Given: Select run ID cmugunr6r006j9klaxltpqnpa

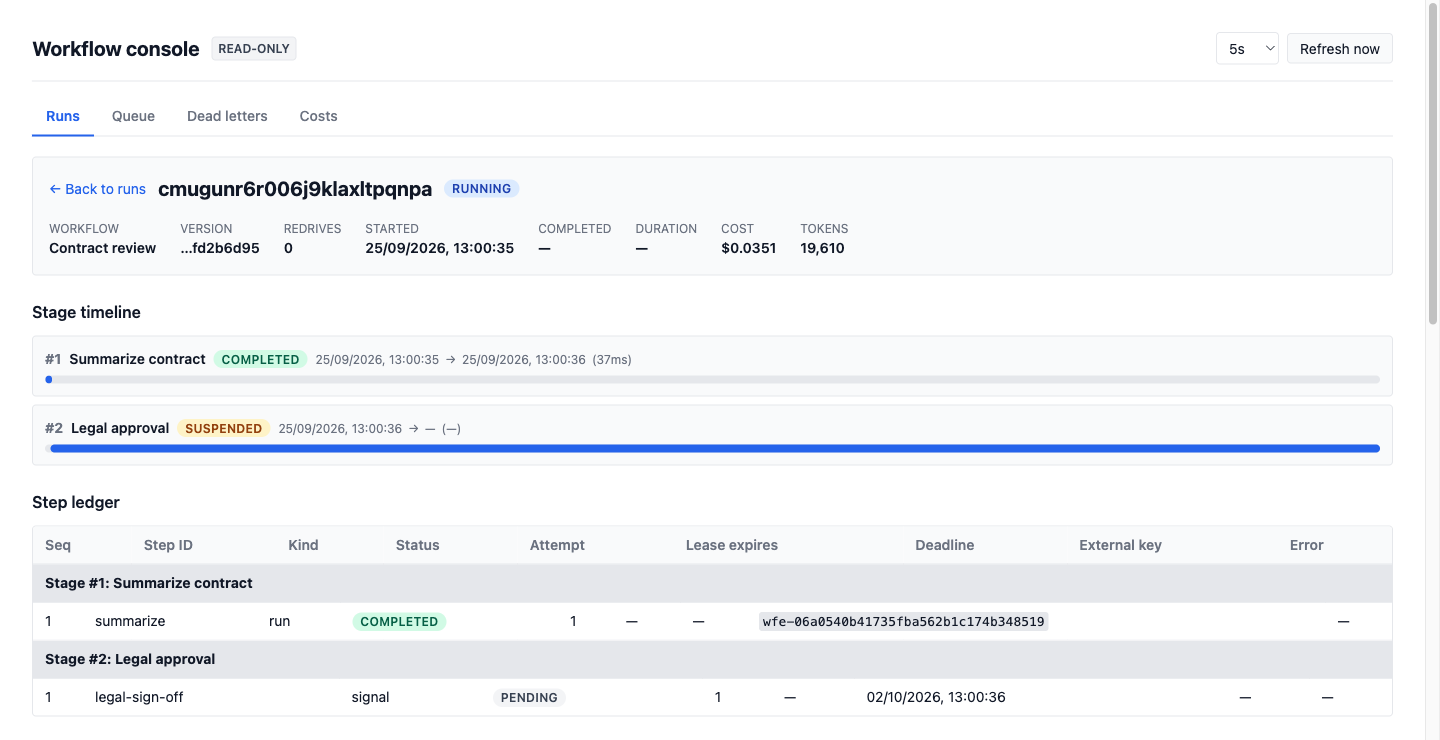Looking at the screenshot, I should tap(295, 189).
